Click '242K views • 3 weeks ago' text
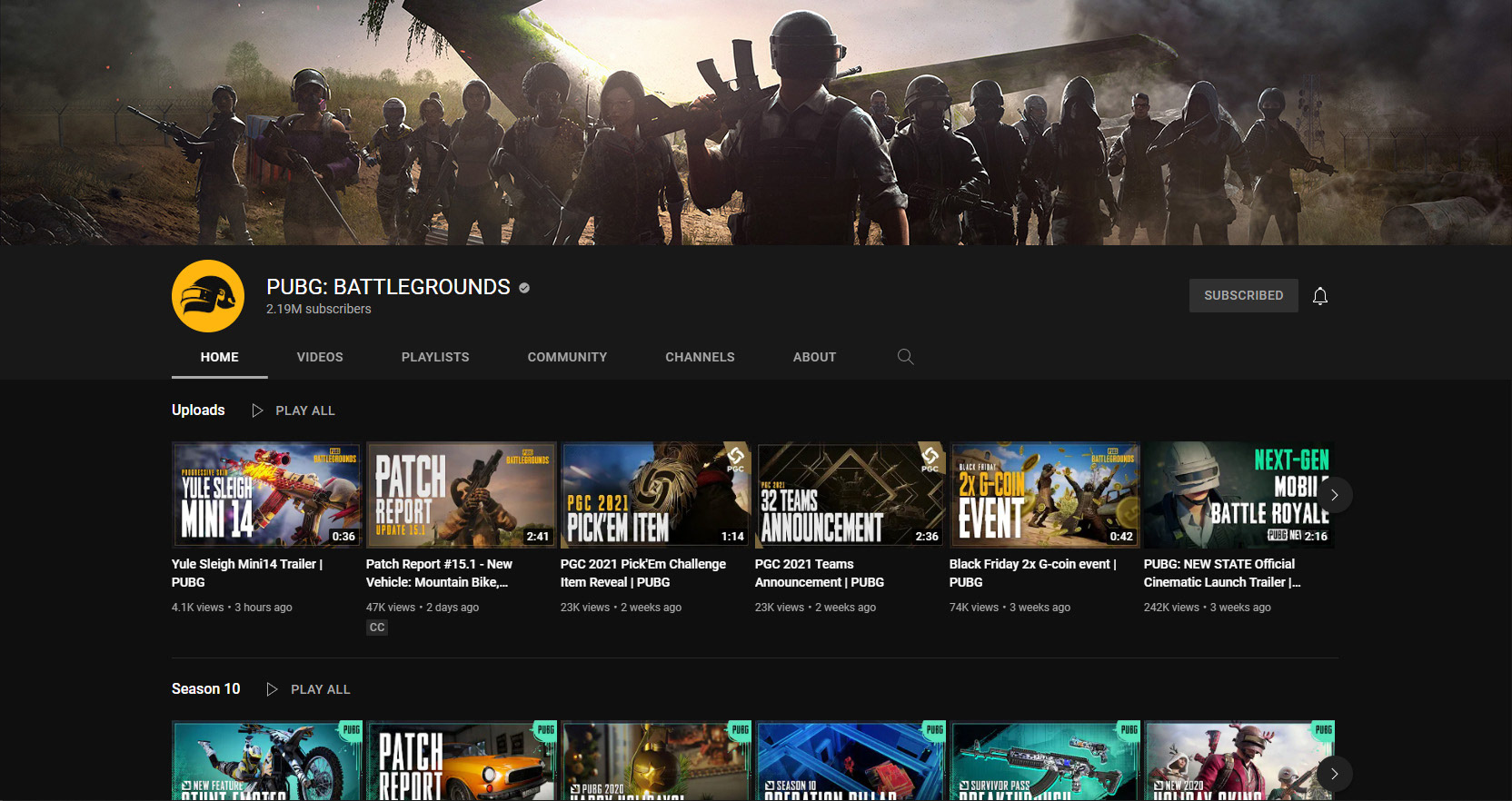1512x801 pixels. coord(1208,608)
